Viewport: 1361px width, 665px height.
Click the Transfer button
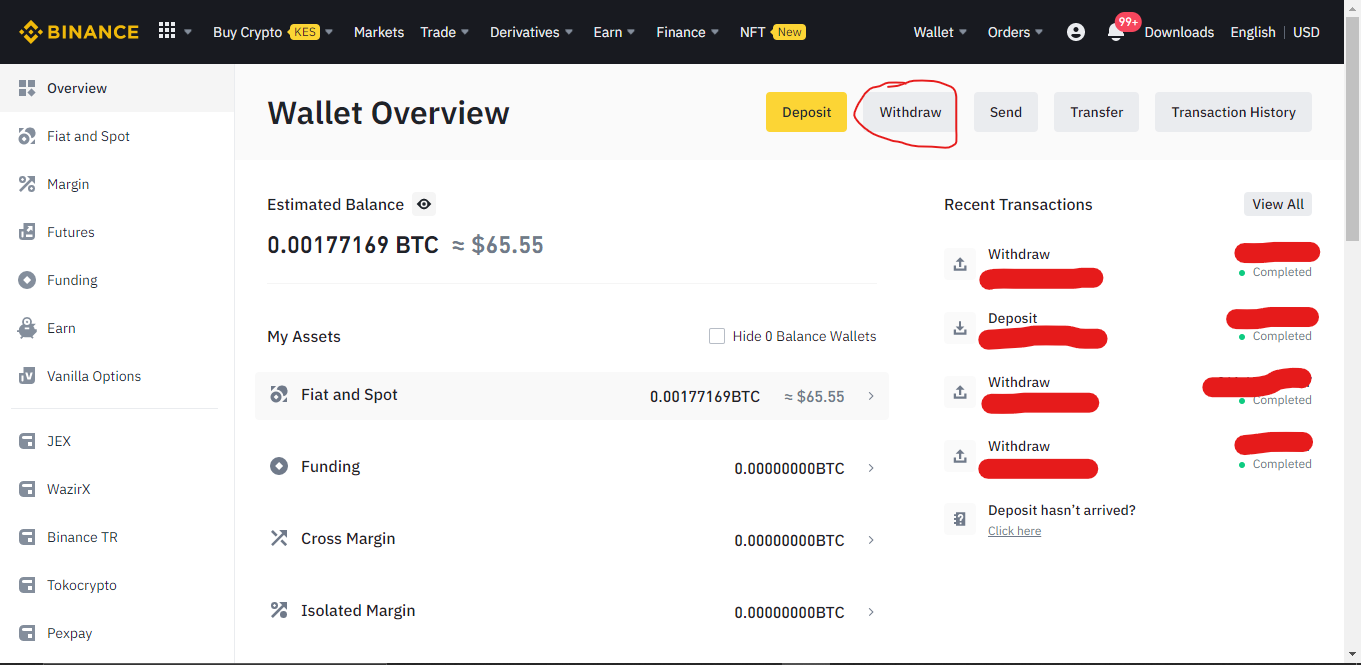click(x=1097, y=112)
